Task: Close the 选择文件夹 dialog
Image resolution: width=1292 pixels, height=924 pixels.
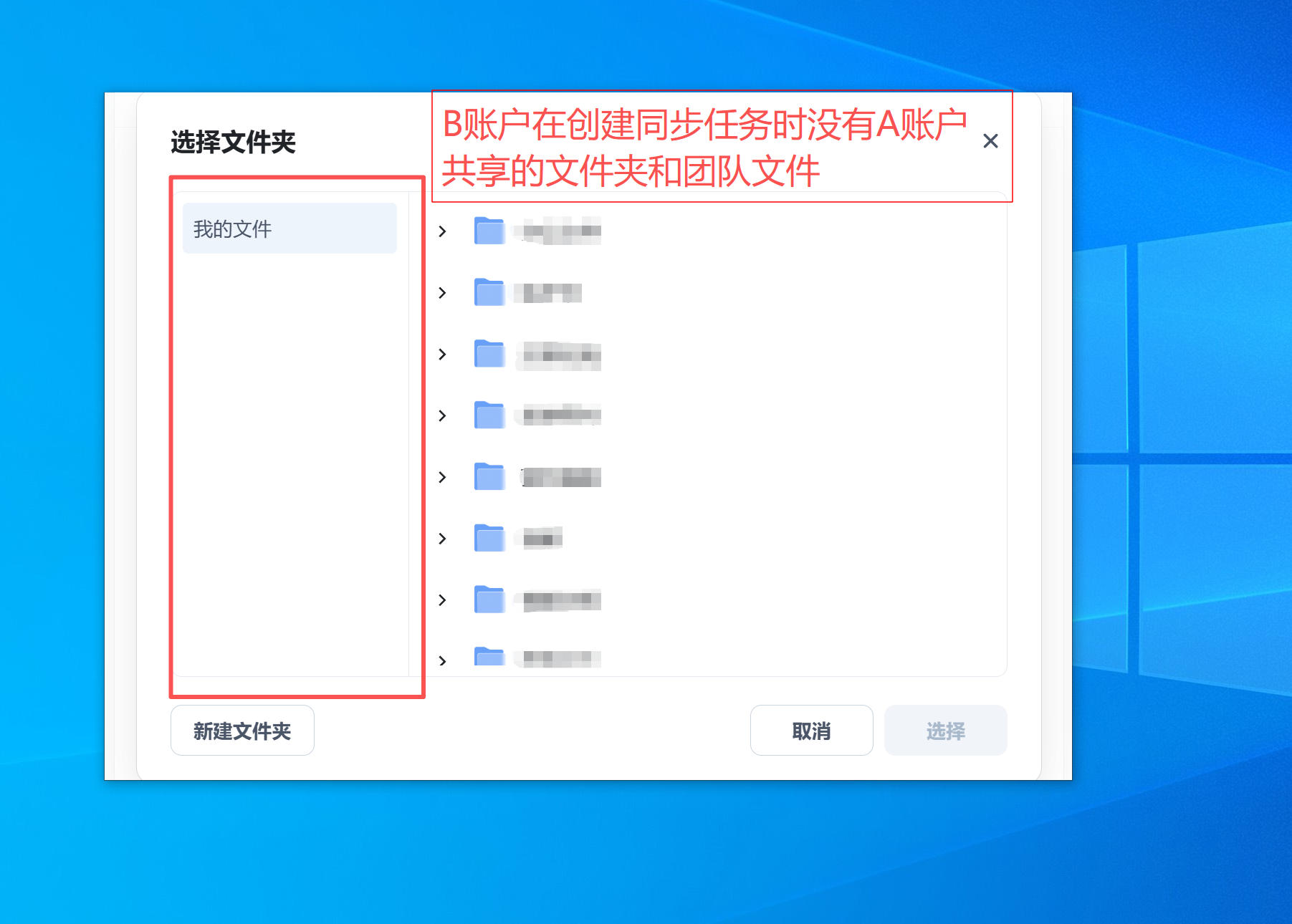Action: click(x=990, y=141)
